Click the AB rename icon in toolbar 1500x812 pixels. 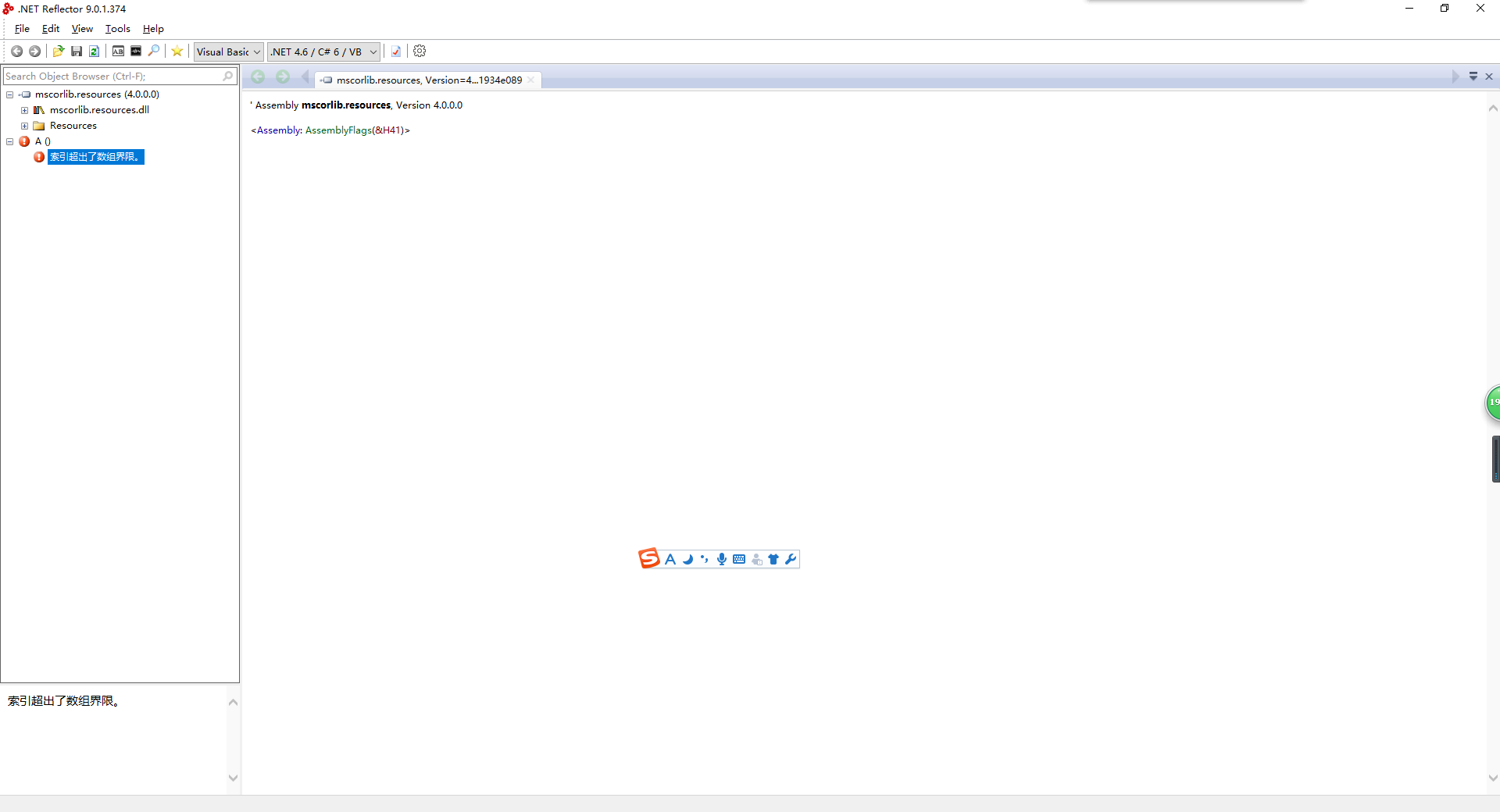tap(118, 52)
